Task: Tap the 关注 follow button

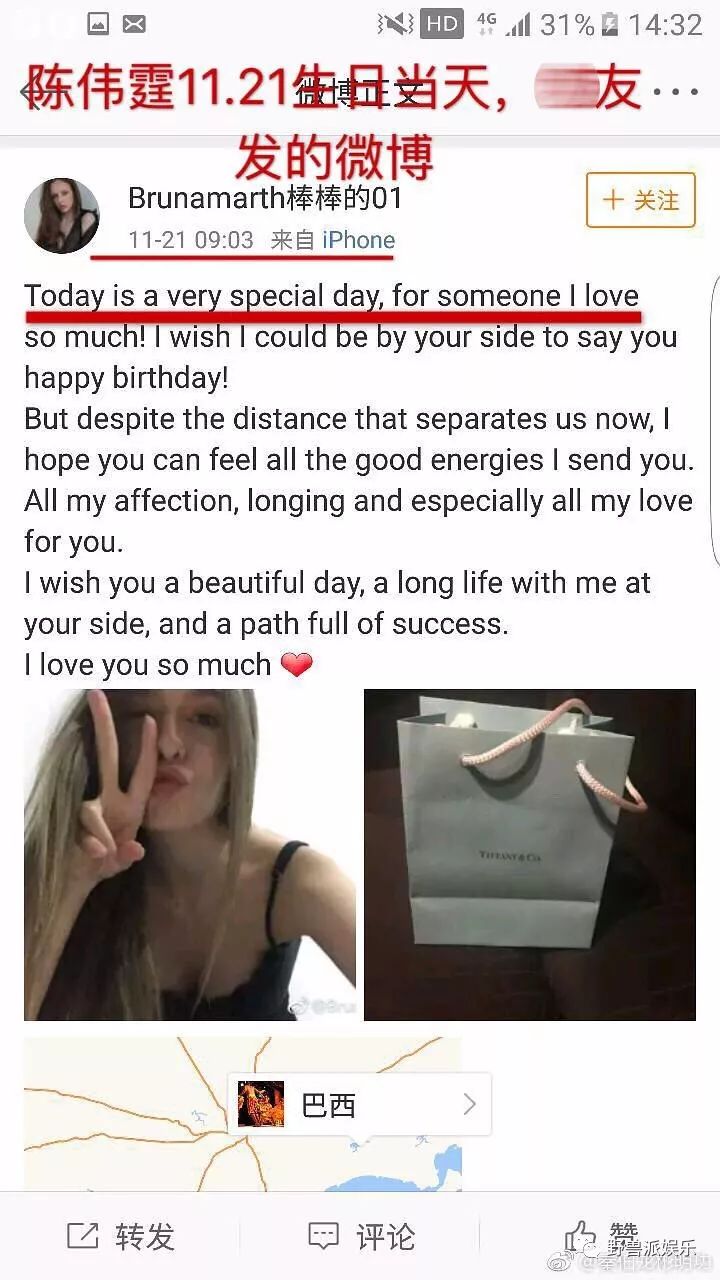Action: click(640, 200)
